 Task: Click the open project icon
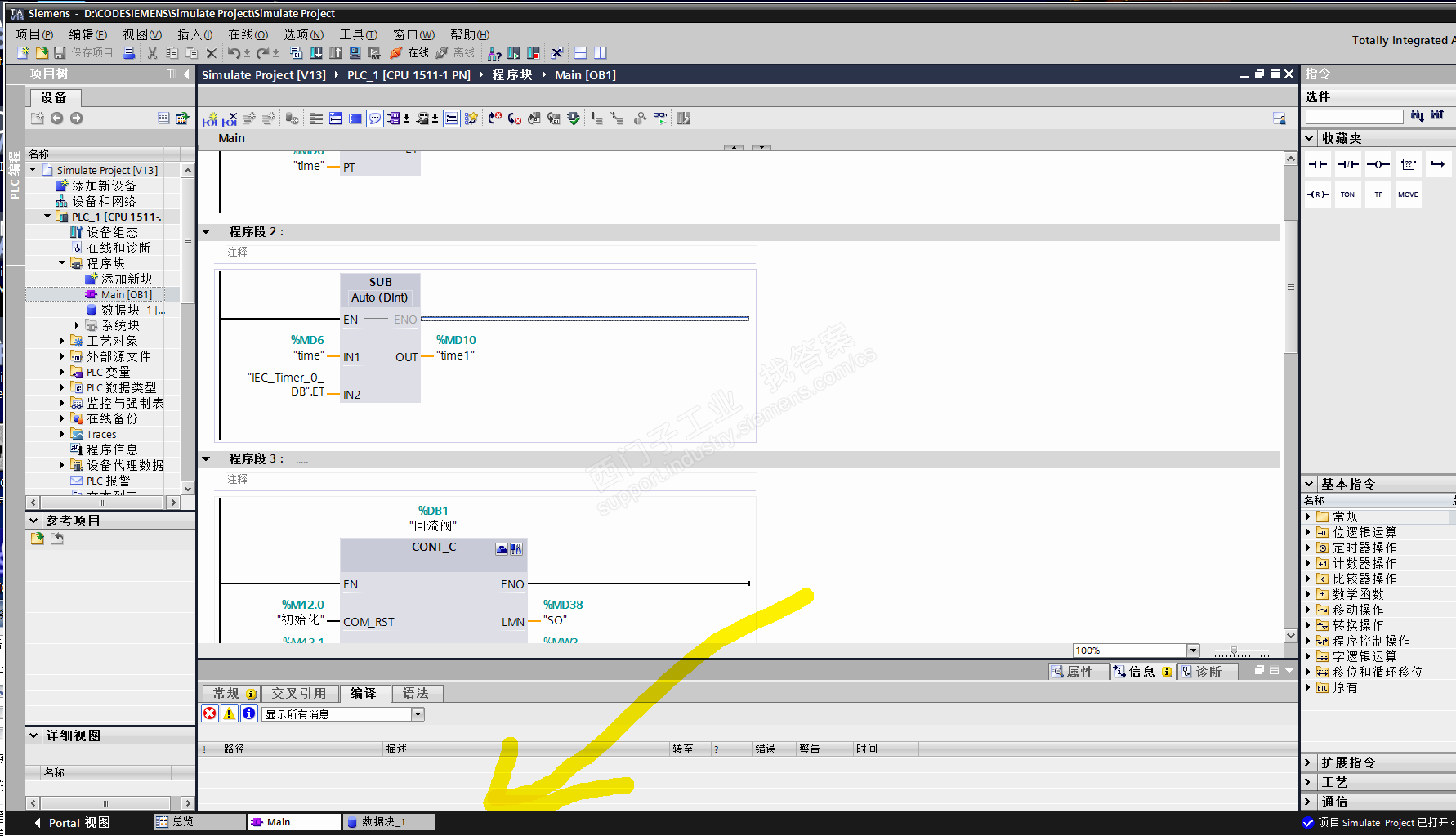pyautogui.click(x=42, y=53)
